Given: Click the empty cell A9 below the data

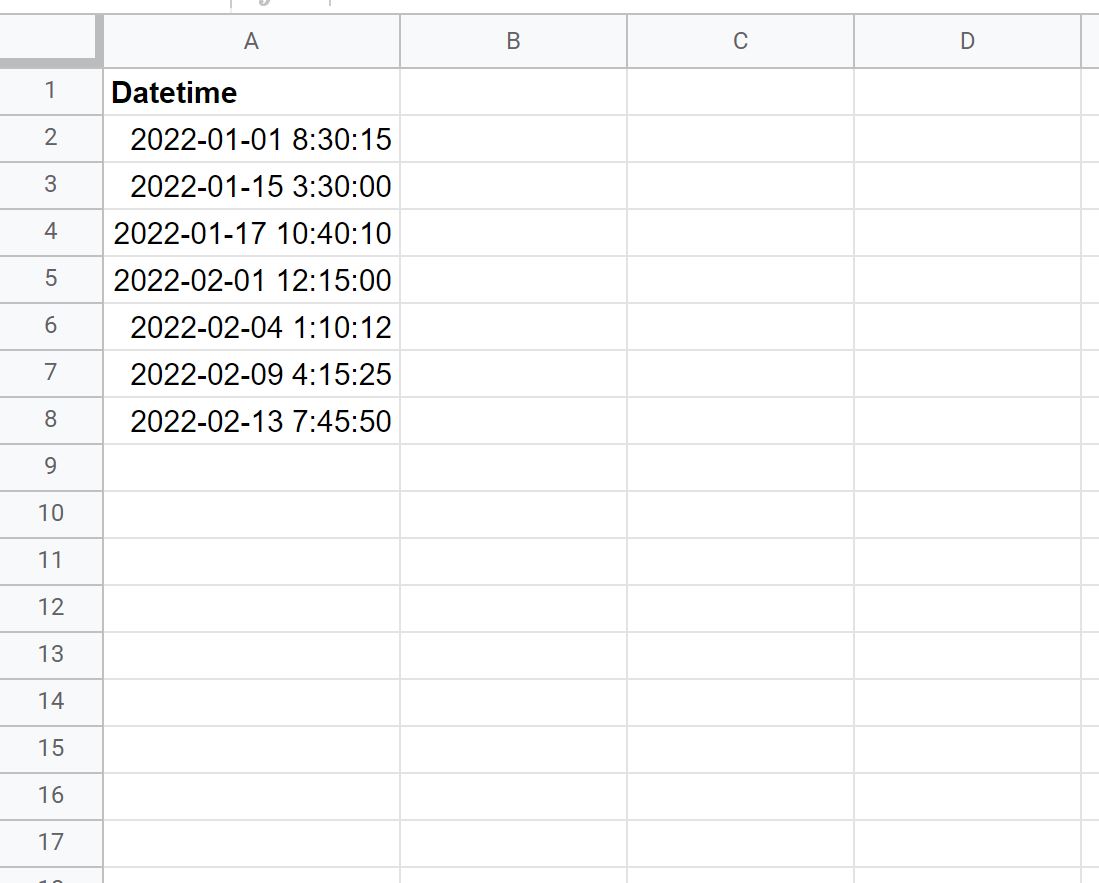Looking at the screenshot, I should click(x=251, y=466).
